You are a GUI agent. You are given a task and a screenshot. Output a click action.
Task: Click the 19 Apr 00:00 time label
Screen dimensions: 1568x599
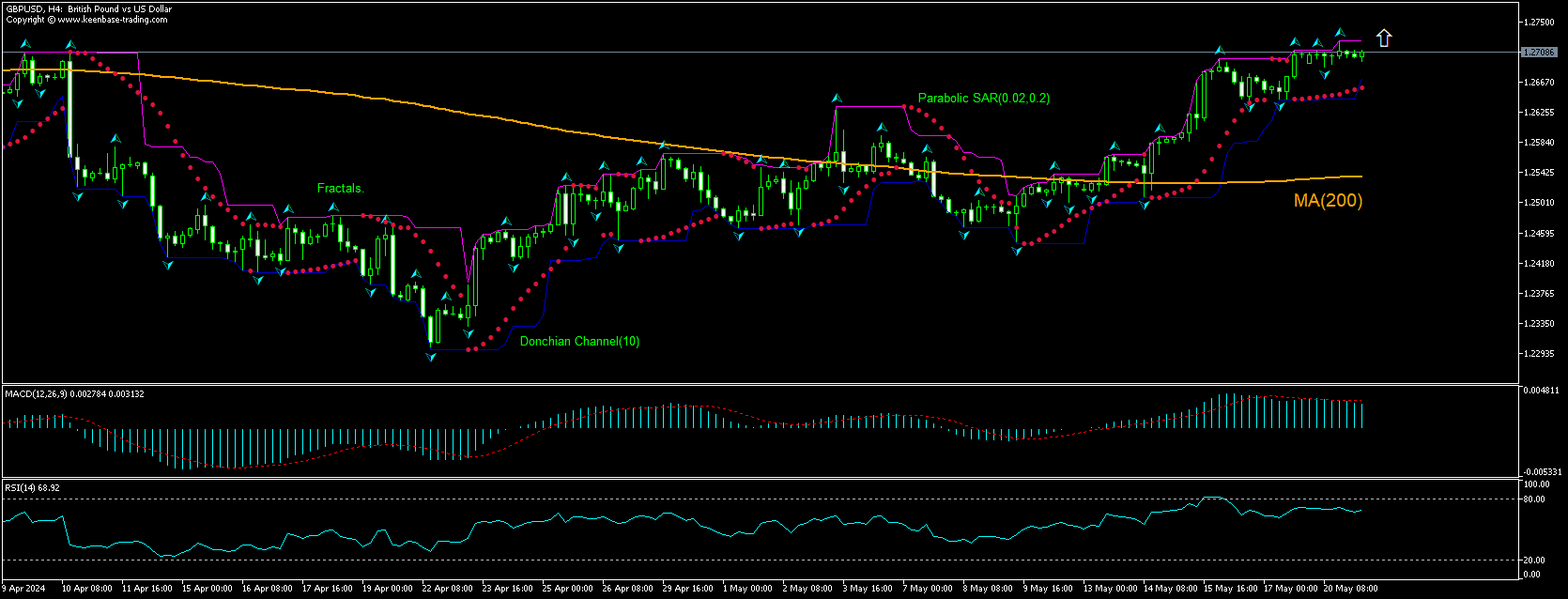point(388,589)
